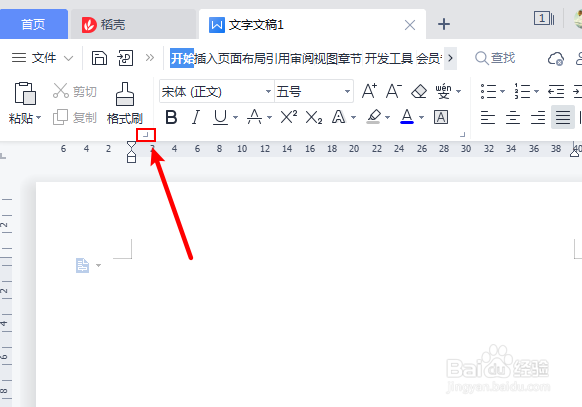Viewport: 582px width, 407px height.
Task: Toggle Bold formatting
Action: click(171, 118)
